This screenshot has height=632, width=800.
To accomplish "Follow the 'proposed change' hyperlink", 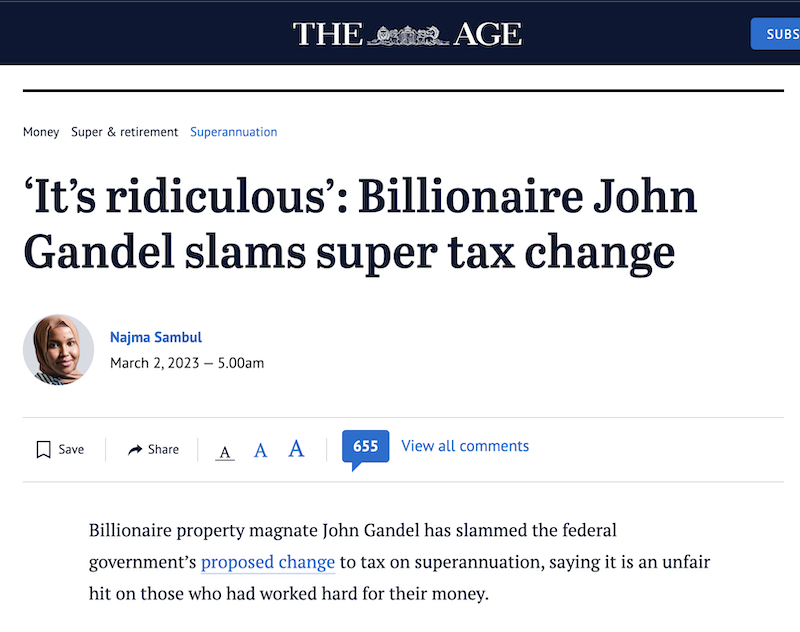I will [268, 562].
